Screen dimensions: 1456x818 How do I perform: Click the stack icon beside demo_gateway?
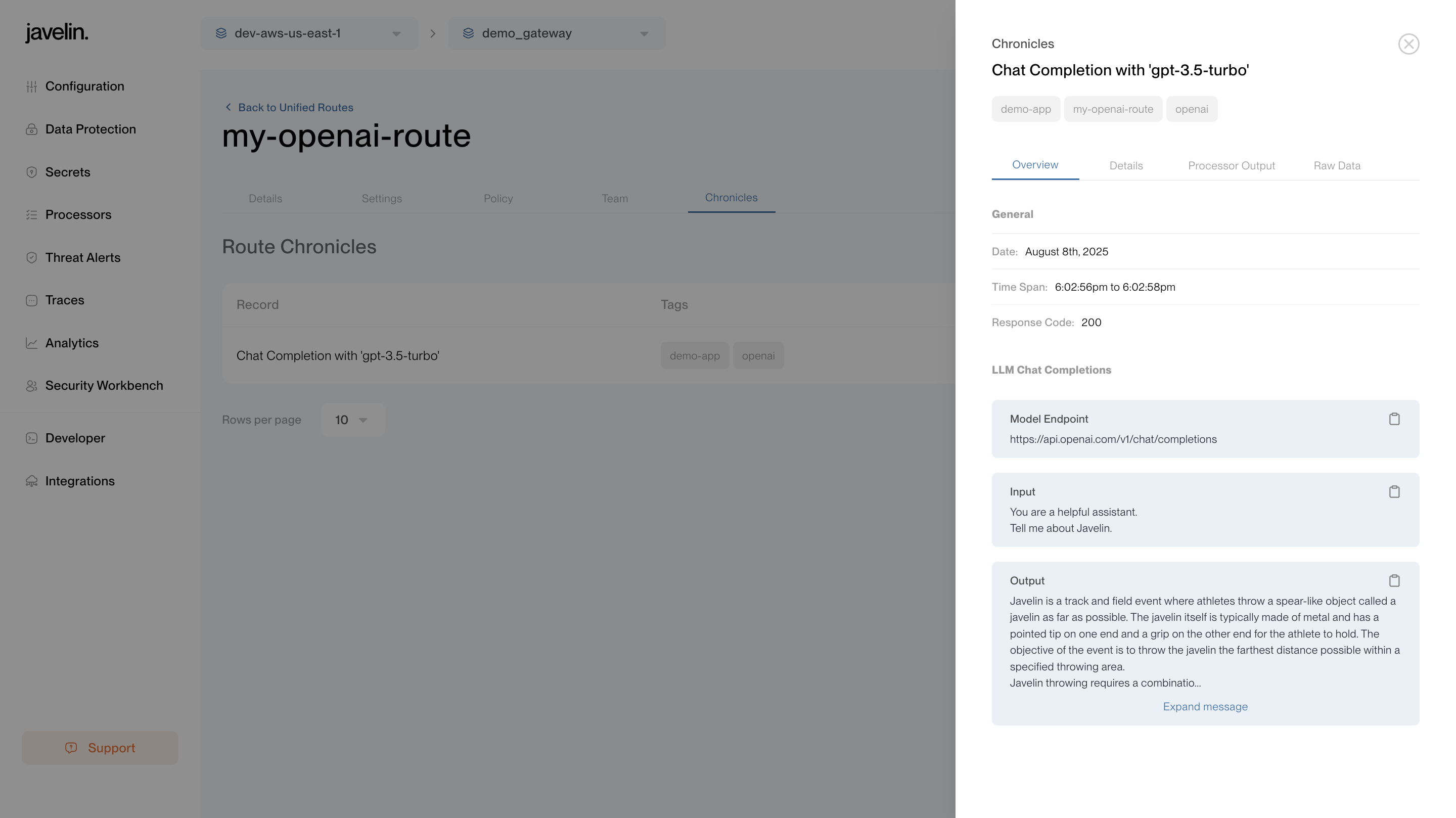[469, 33]
